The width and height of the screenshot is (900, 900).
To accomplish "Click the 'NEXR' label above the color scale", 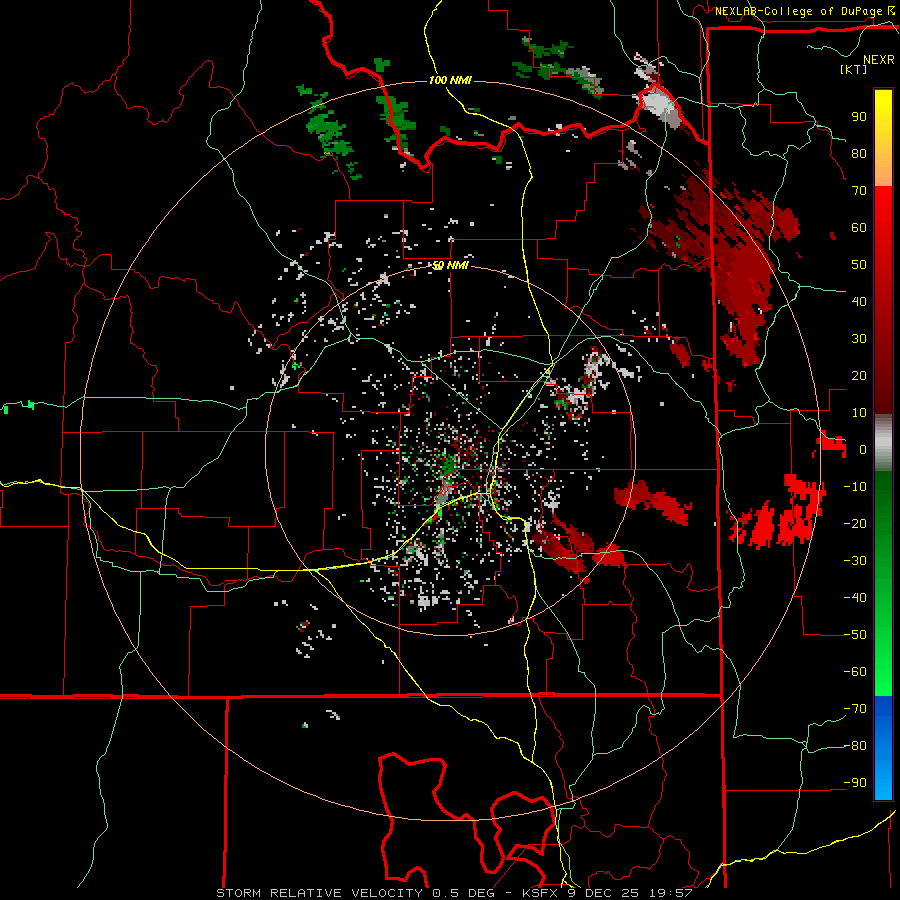I will click(x=879, y=60).
